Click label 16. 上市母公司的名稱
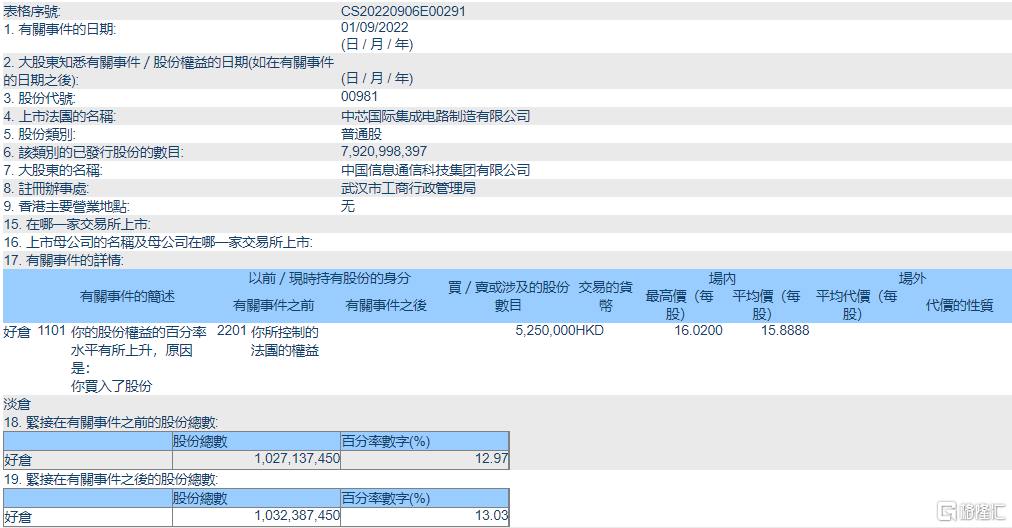Image resolution: width=1012 pixels, height=528 pixels. point(87,243)
